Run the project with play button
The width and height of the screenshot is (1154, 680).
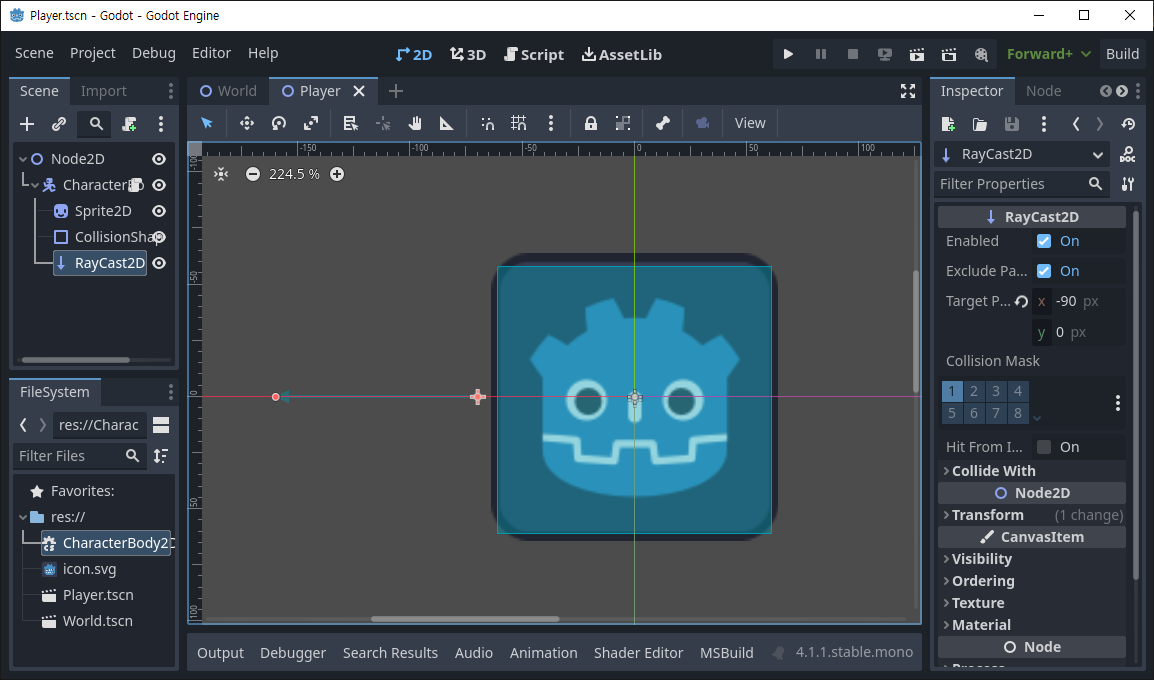click(x=788, y=54)
